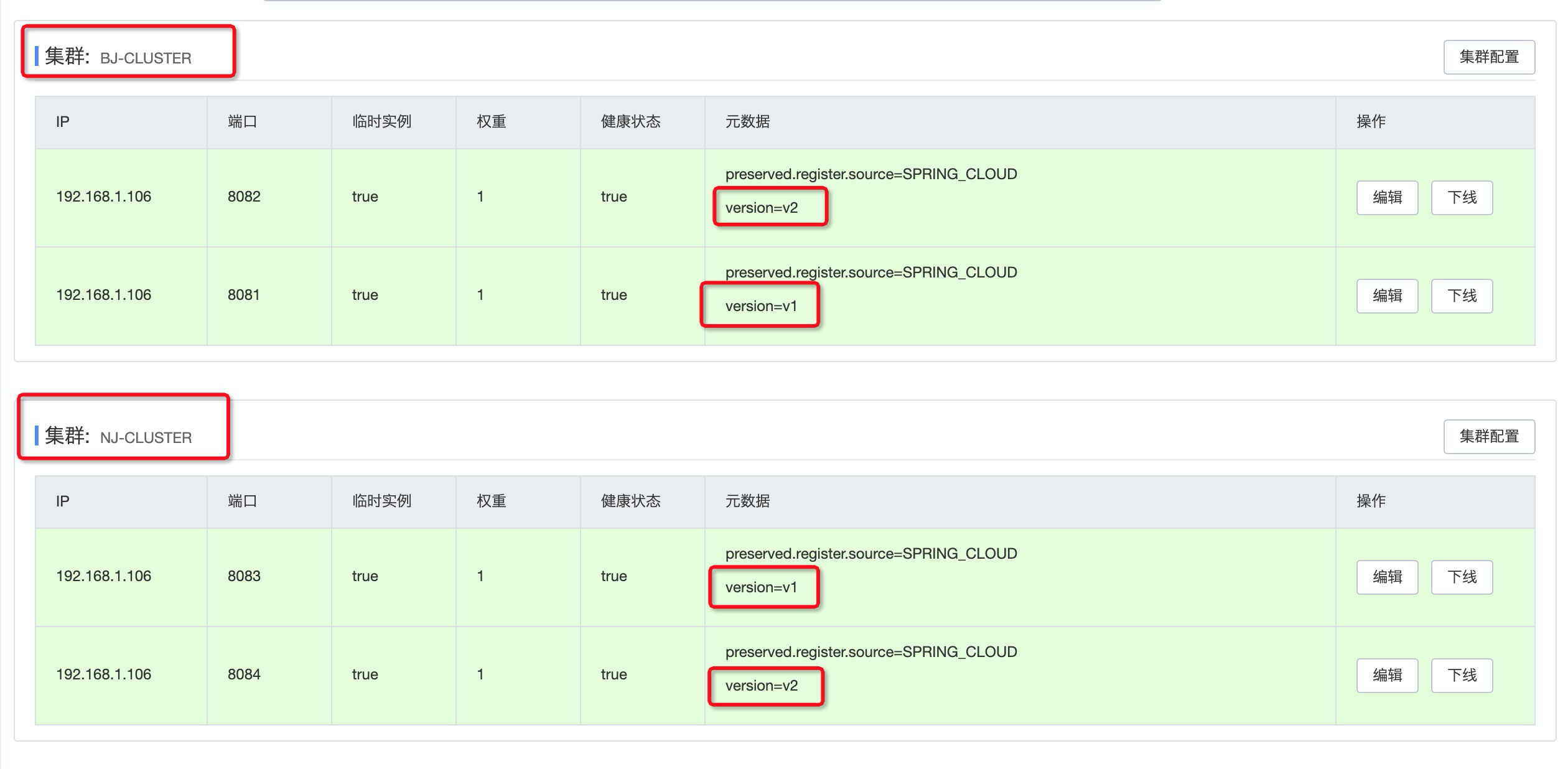This screenshot has width=1568, height=769.
Task: Edit the instance on port 8082
Action: coord(1388,197)
